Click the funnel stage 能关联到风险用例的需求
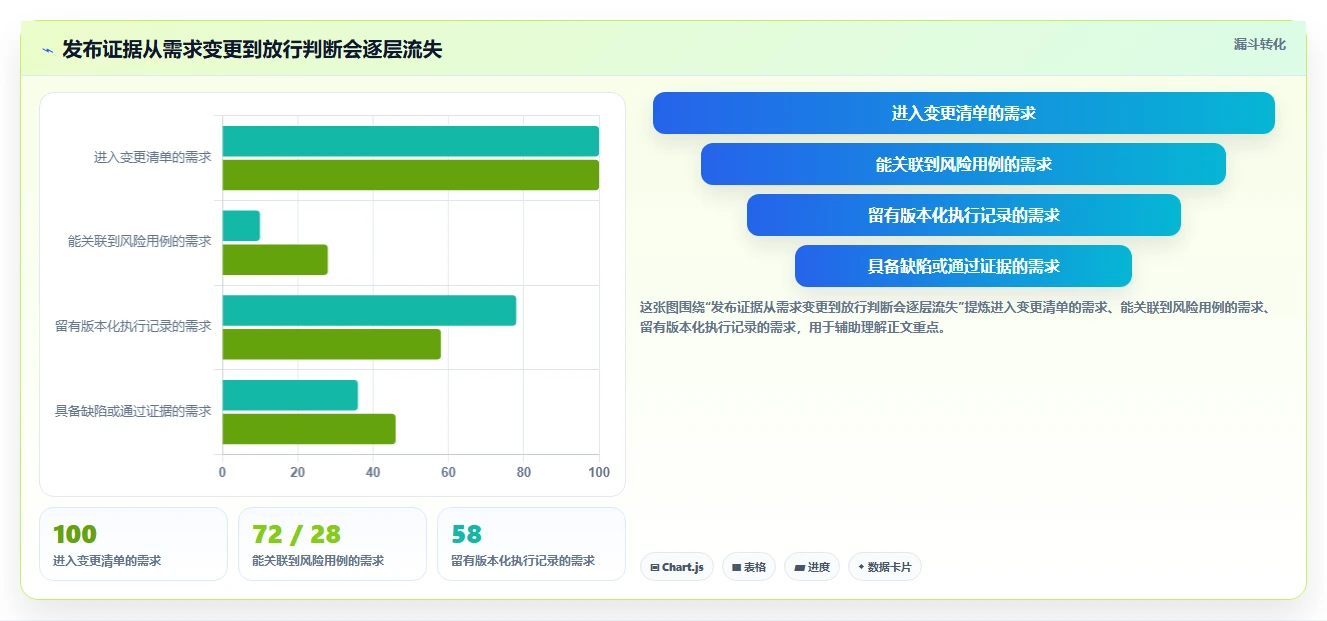1327x621 pixels. pyautogui.click(x=963, y=164)
